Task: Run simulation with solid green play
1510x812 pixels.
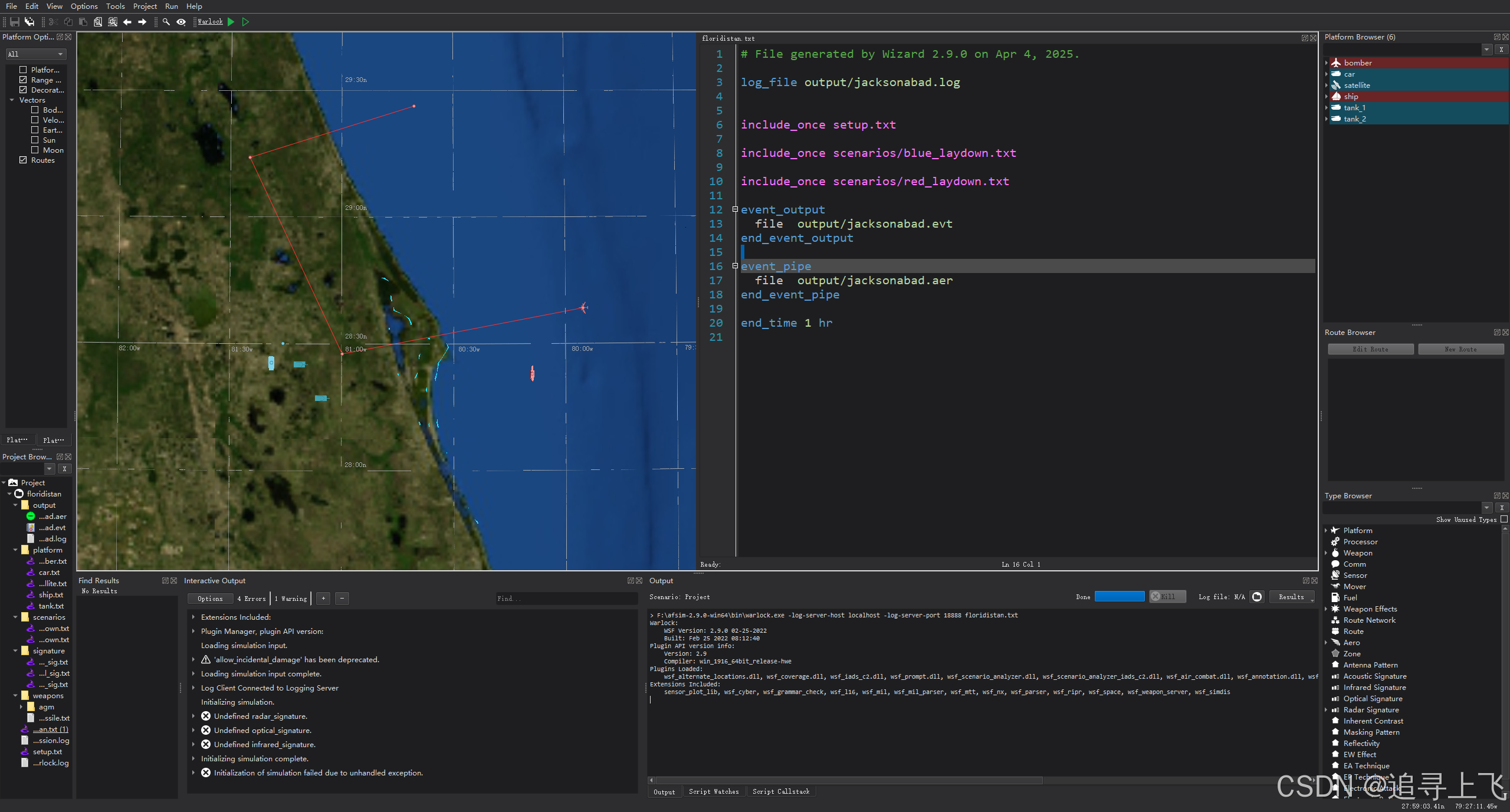Action: tap(231, 22)
